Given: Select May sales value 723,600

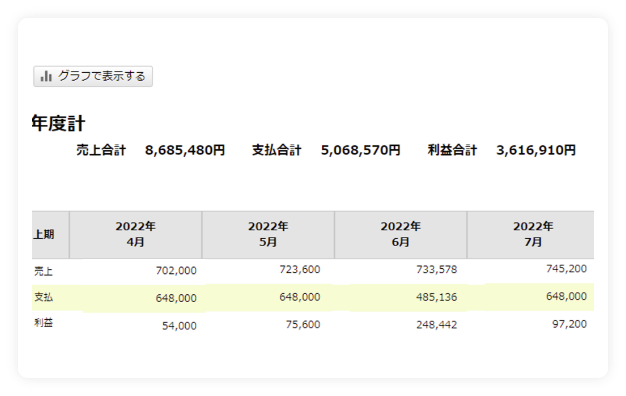Looking at the screenshot, I should click(x=300, y=269).
